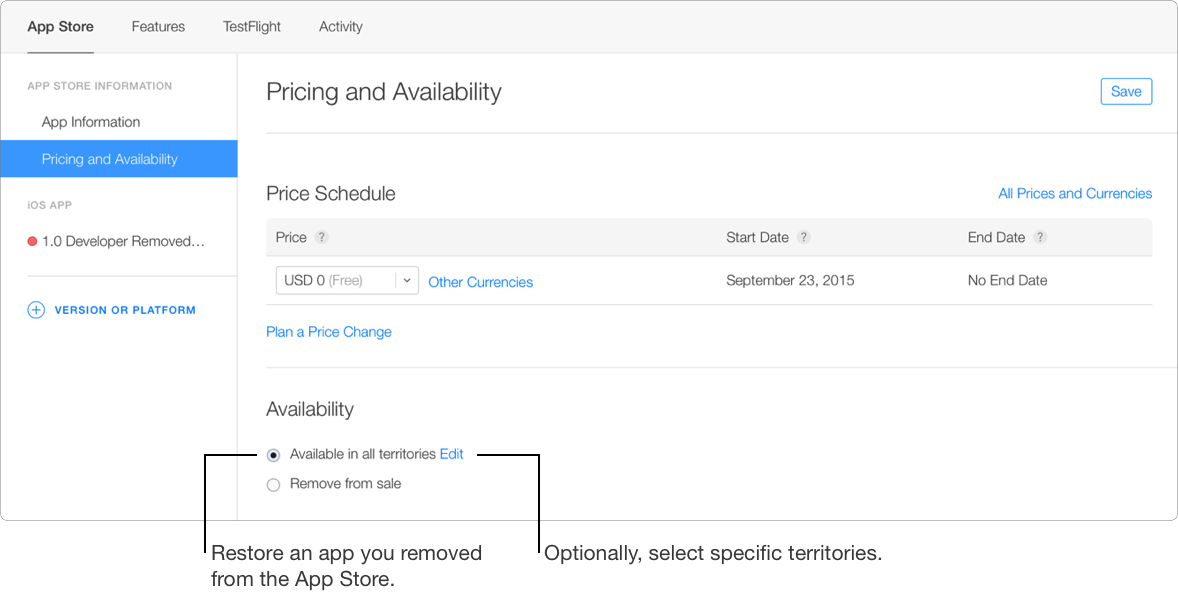Screen dimensions: 1178x597
Task: Click the plus icon beside Version or Platform
Action: 36,310
